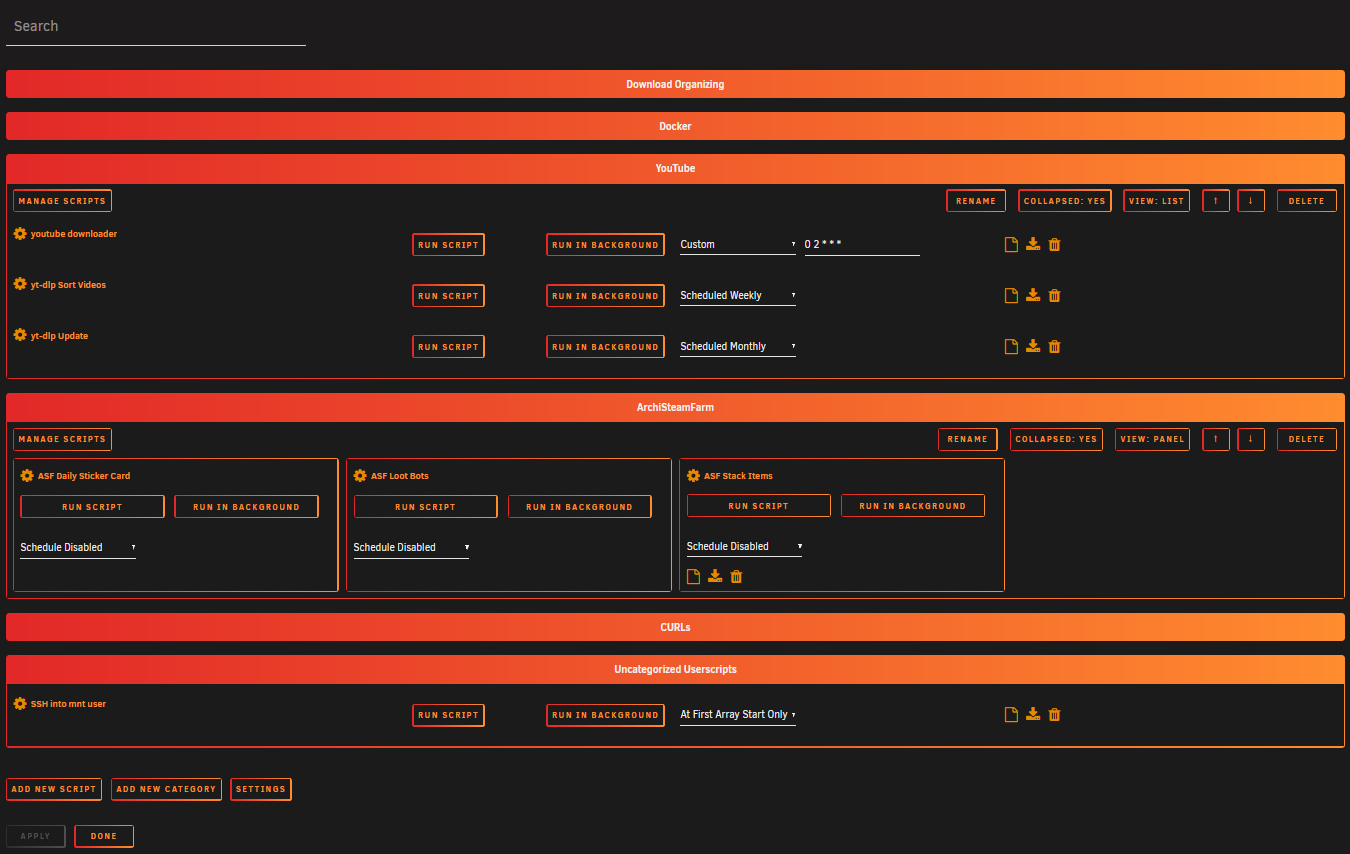Move YouTube category up with arrow
The height and width of the screenshot is (854, 1350).
coord(1216,201)
